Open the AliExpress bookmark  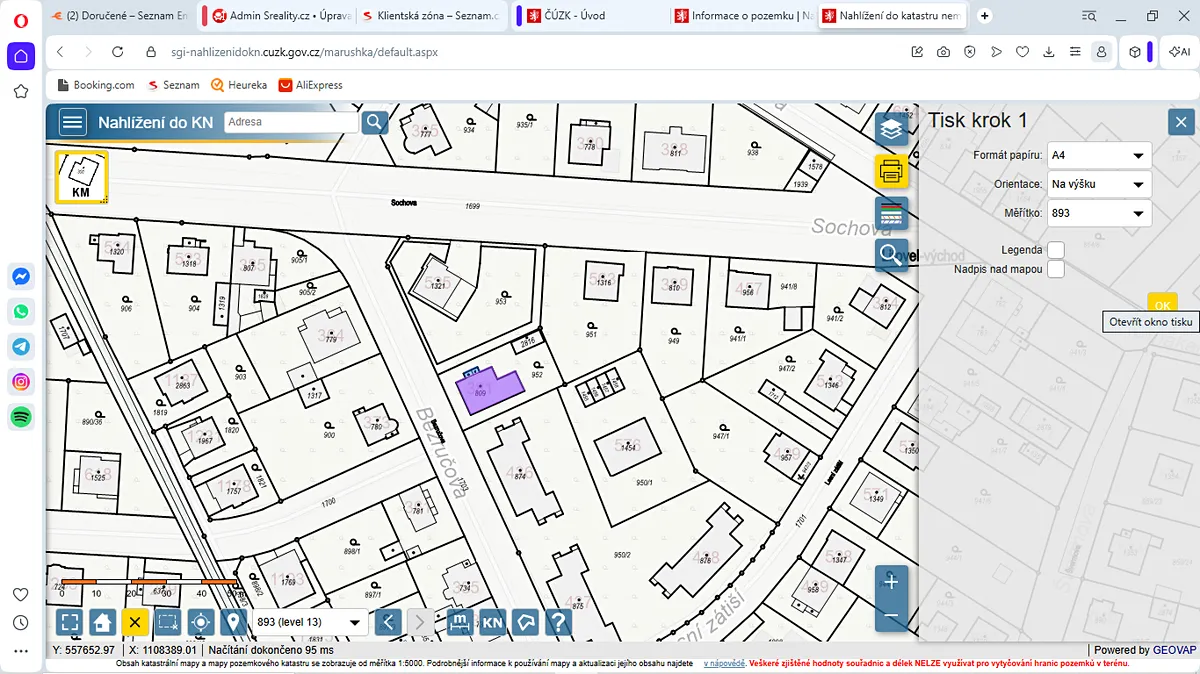click(x=311, y=85)
